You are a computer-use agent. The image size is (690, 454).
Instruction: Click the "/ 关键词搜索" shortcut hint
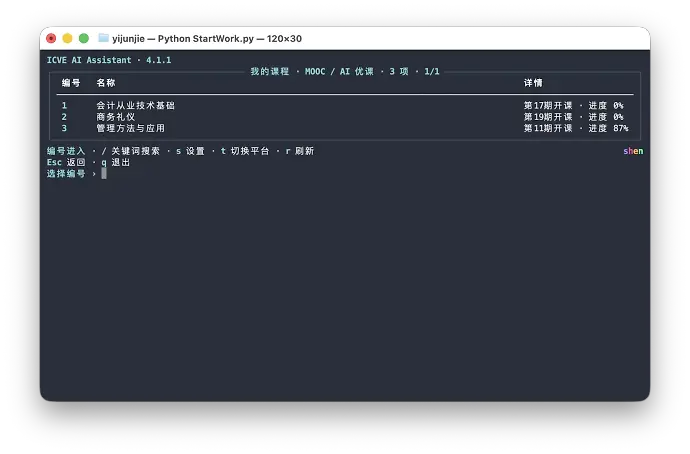click(x=131, y=151)
